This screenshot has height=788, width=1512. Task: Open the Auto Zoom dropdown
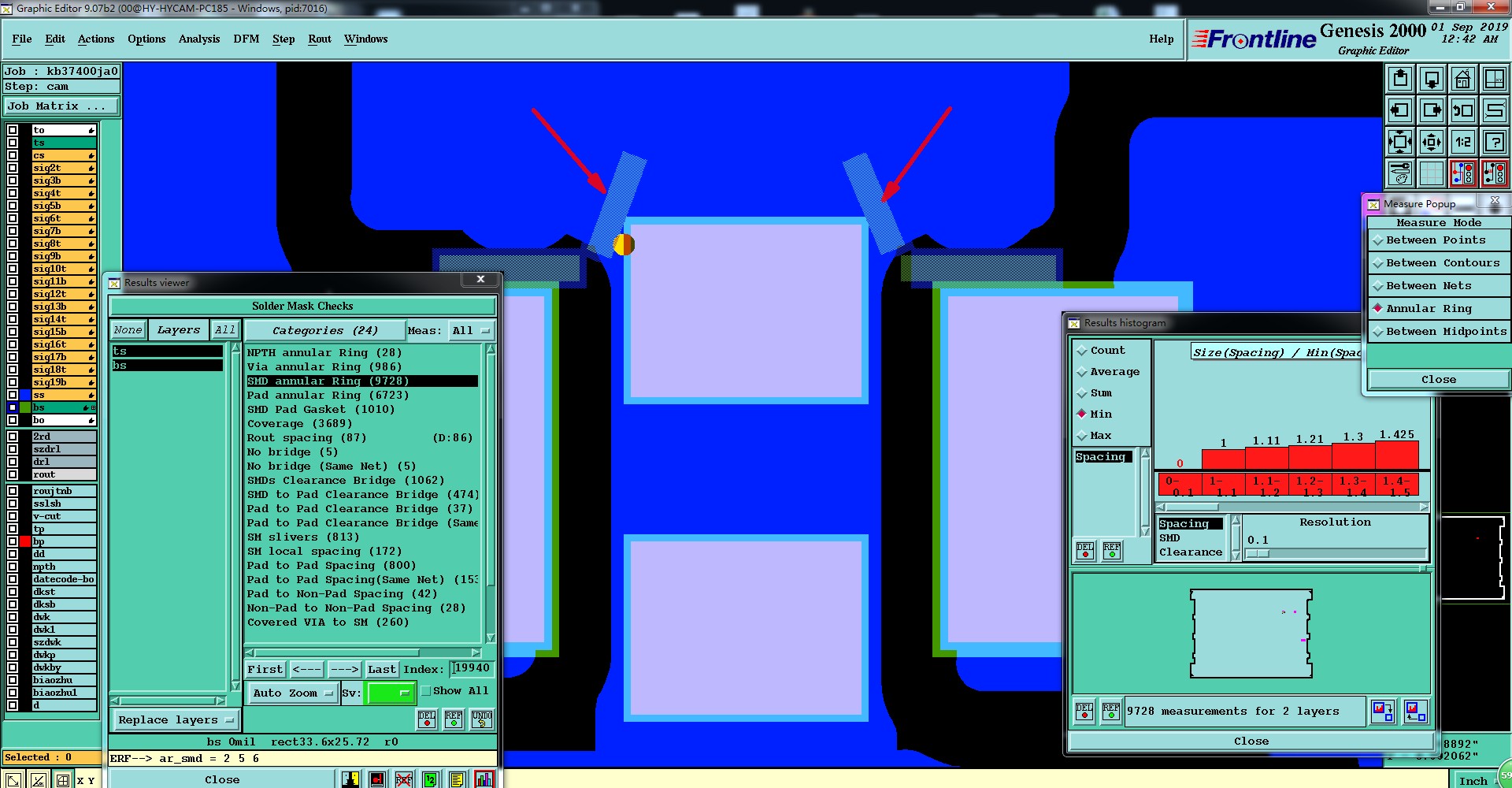click(x=293, y=693)
